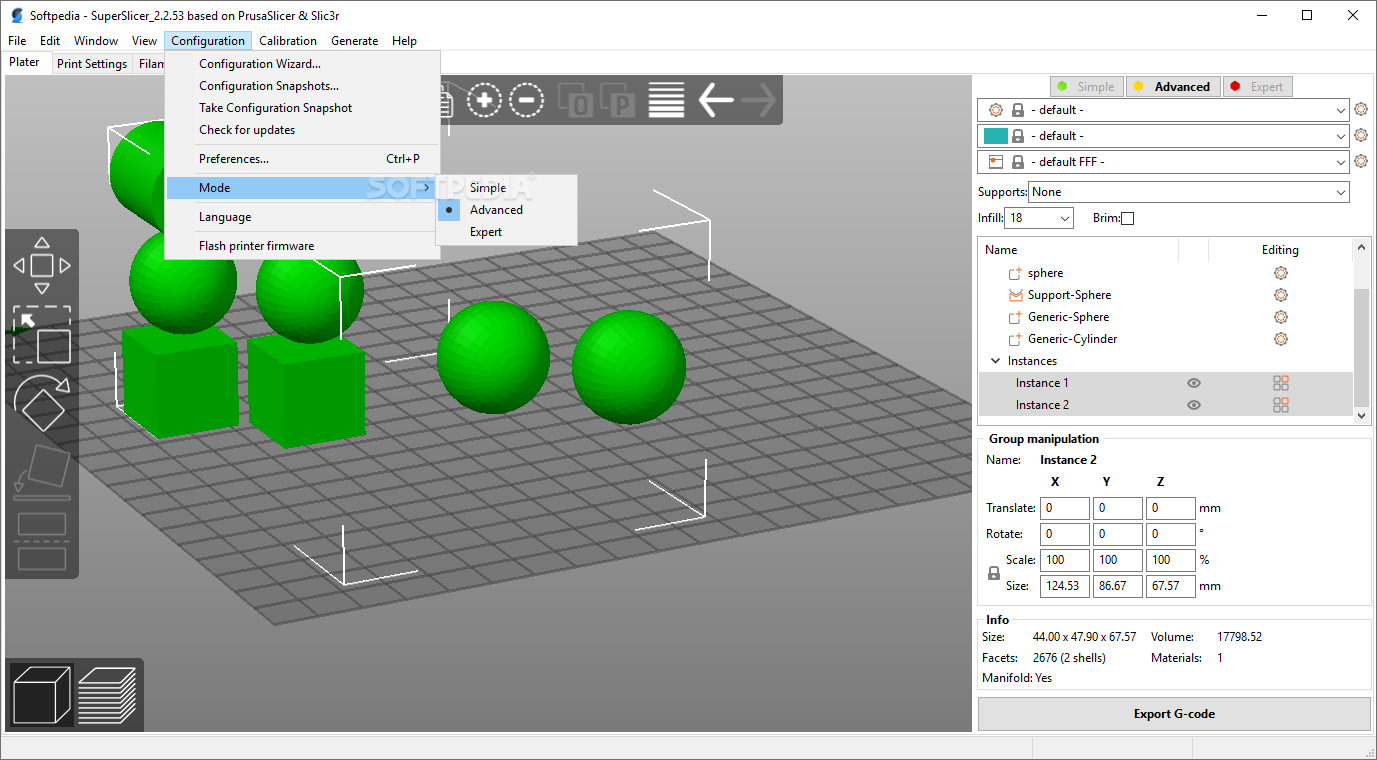Click the gear icon beside print profile dropdown
This screenshot has width=1377, height=760.
(x=1361, y=110)
